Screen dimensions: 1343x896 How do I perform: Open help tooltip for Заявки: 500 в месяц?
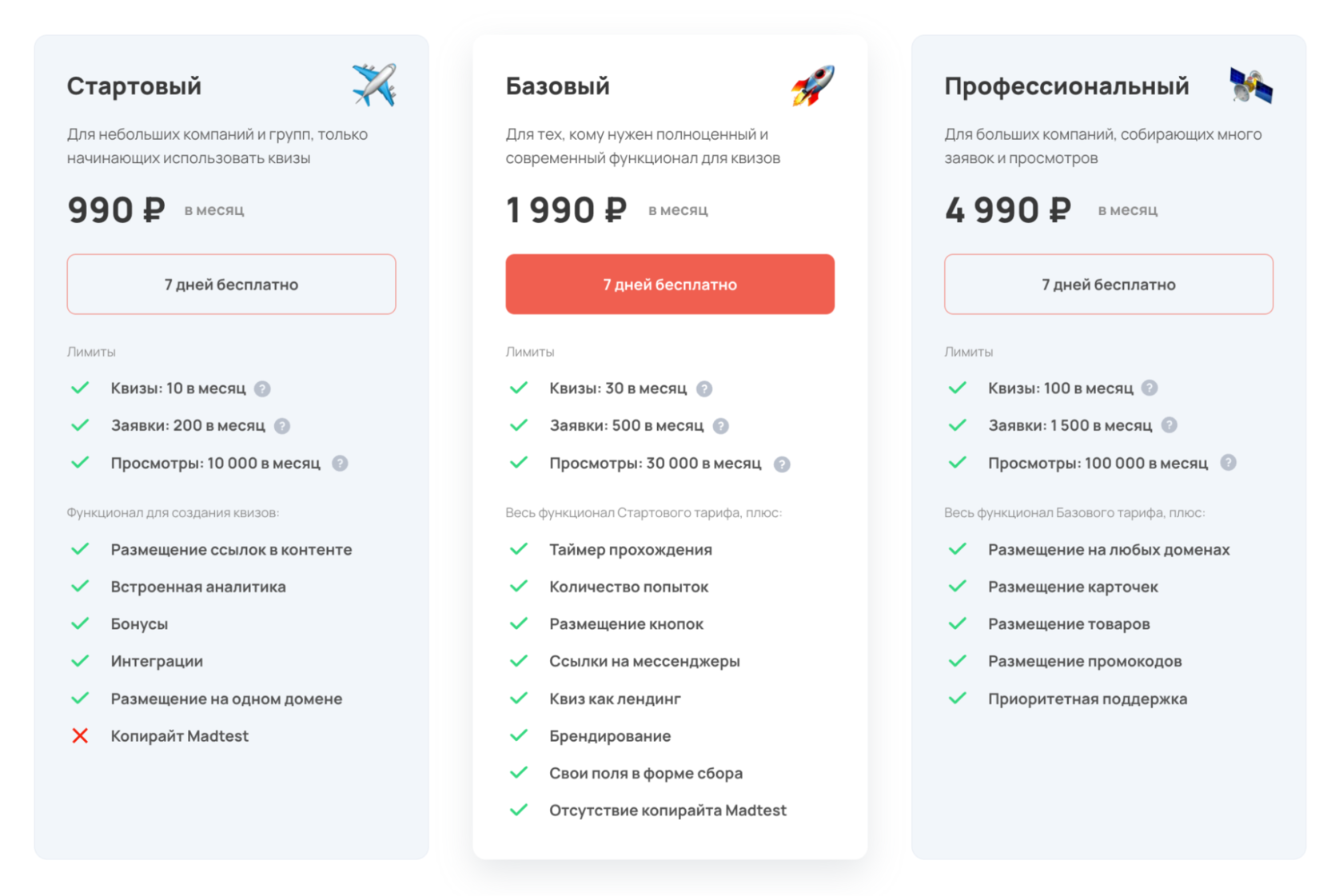(x=722, y=426)
